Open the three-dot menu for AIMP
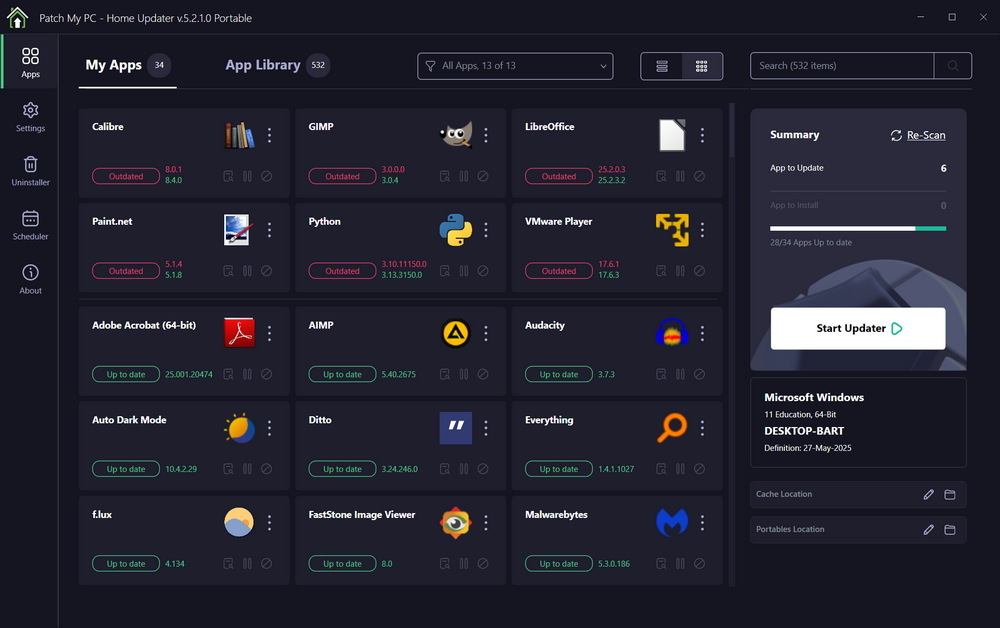 486,333
